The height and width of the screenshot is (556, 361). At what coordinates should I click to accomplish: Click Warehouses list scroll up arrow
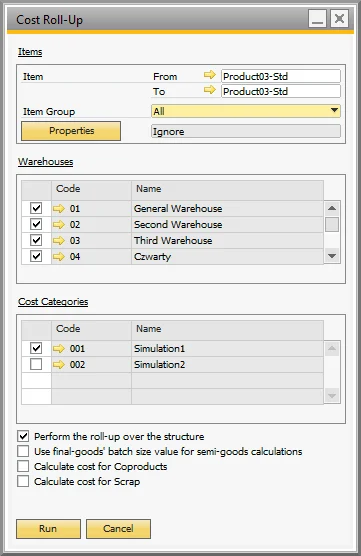(332, 208)
